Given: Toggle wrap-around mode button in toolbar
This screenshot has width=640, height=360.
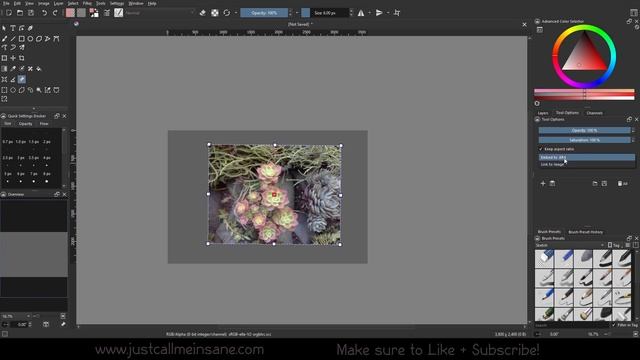Looking at the screenshot, I should 397,13.
